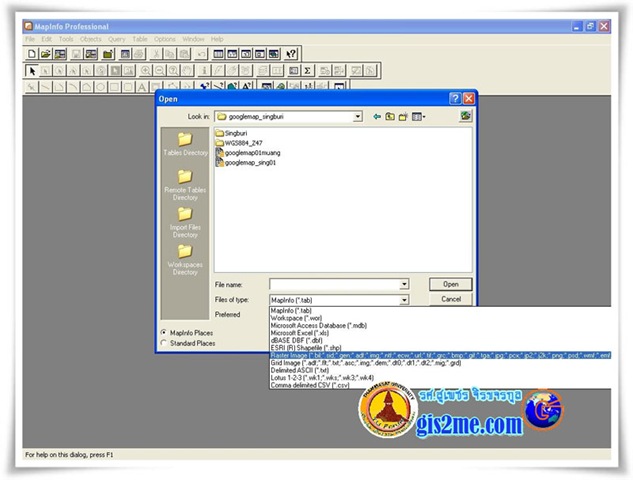The width and height of the screenshot is (633, 480).
Task: Create New Folder icon in Open dialog
Action: coord(403,117)
